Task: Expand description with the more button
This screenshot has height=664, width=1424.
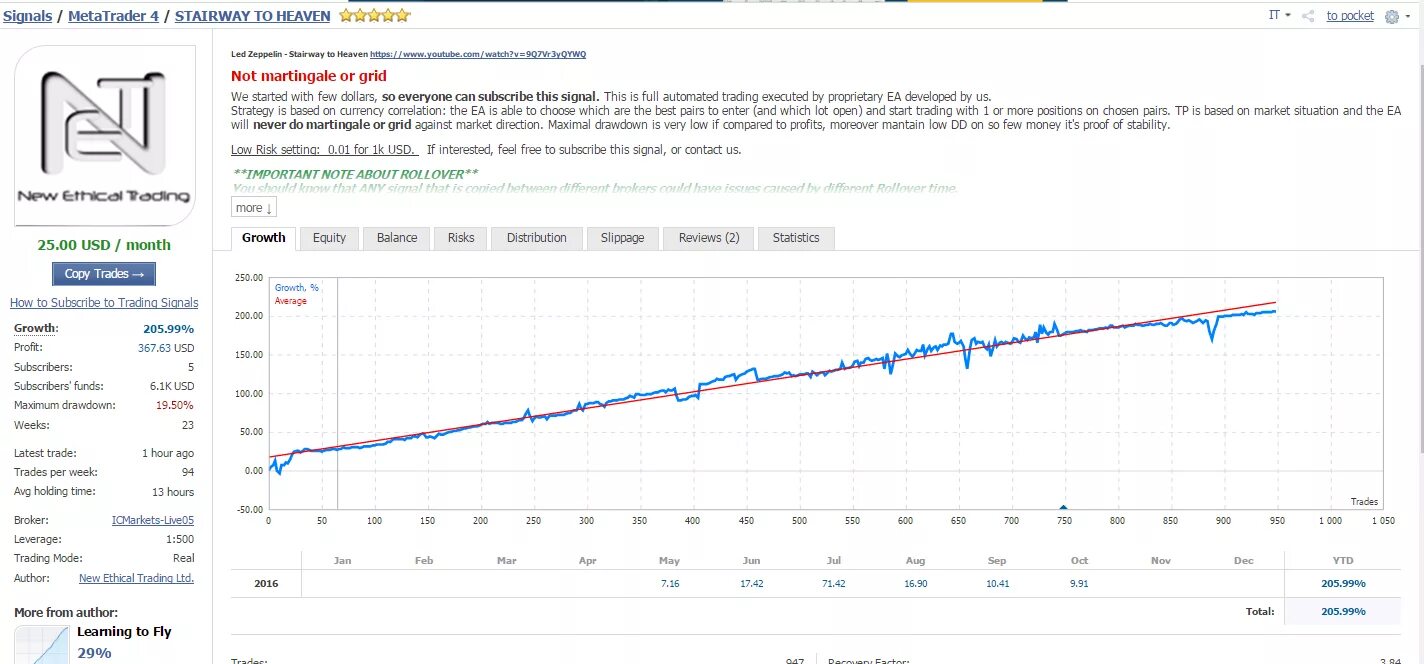Action: click(254, 208)
